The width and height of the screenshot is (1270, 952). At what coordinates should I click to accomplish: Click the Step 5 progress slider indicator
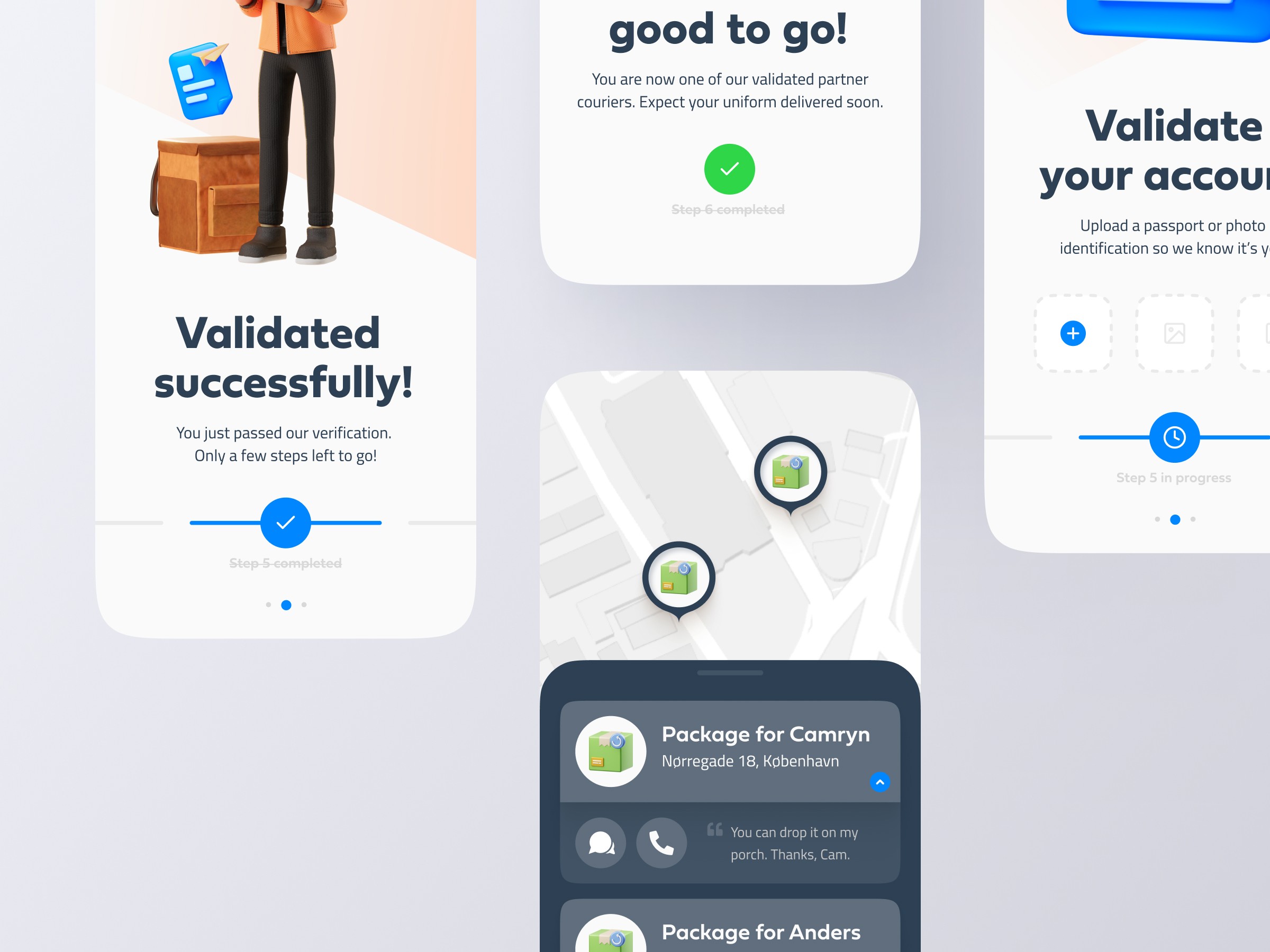[x=1172, y=437]
